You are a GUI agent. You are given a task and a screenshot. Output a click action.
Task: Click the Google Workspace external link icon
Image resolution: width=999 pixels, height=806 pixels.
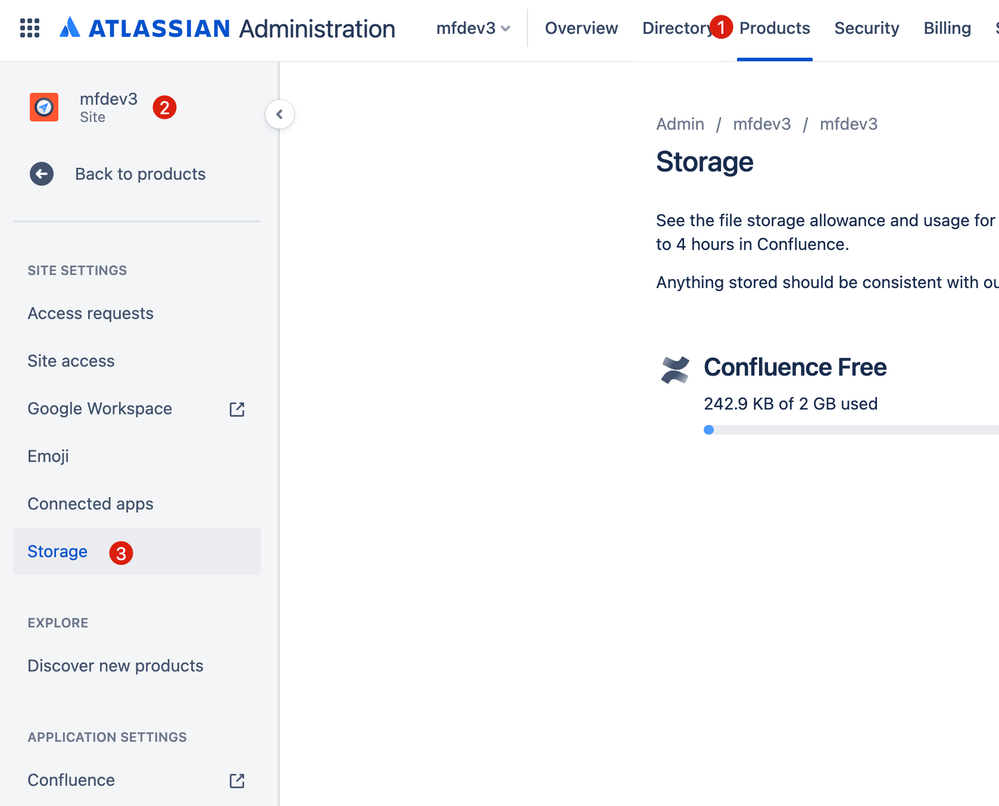pyautogui.click(x=237, y=409)
